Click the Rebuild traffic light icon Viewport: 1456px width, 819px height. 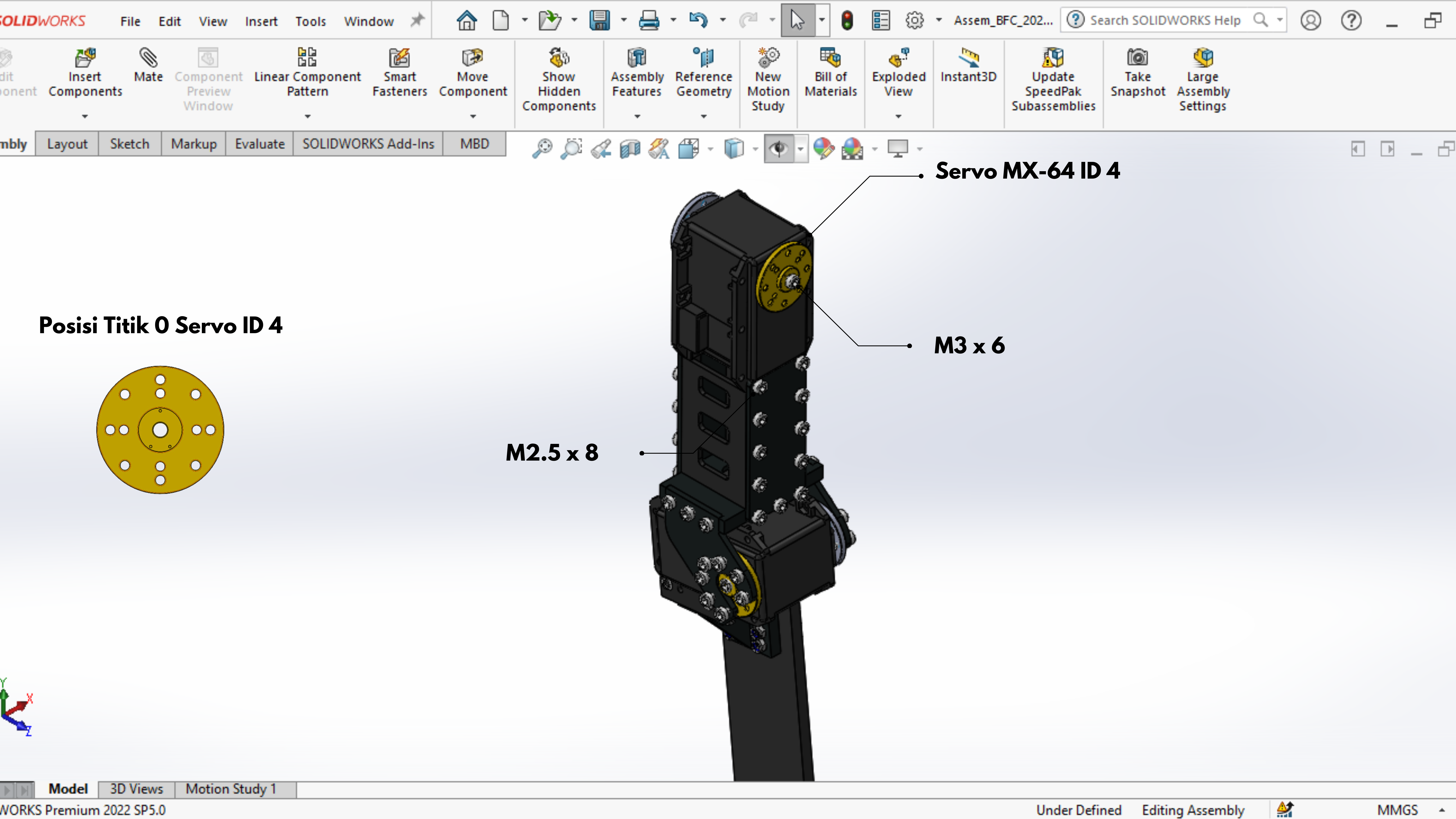pyautogui.click(x=847, y=21)
